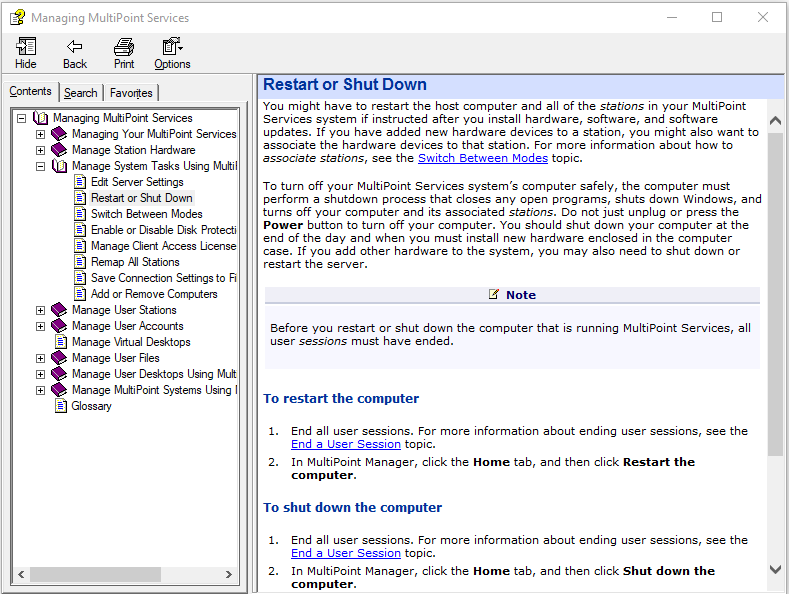Click the content scroll up arrow
Image resolution: width=789 pixels, height=594 pixels.
[x=775, y=120]
